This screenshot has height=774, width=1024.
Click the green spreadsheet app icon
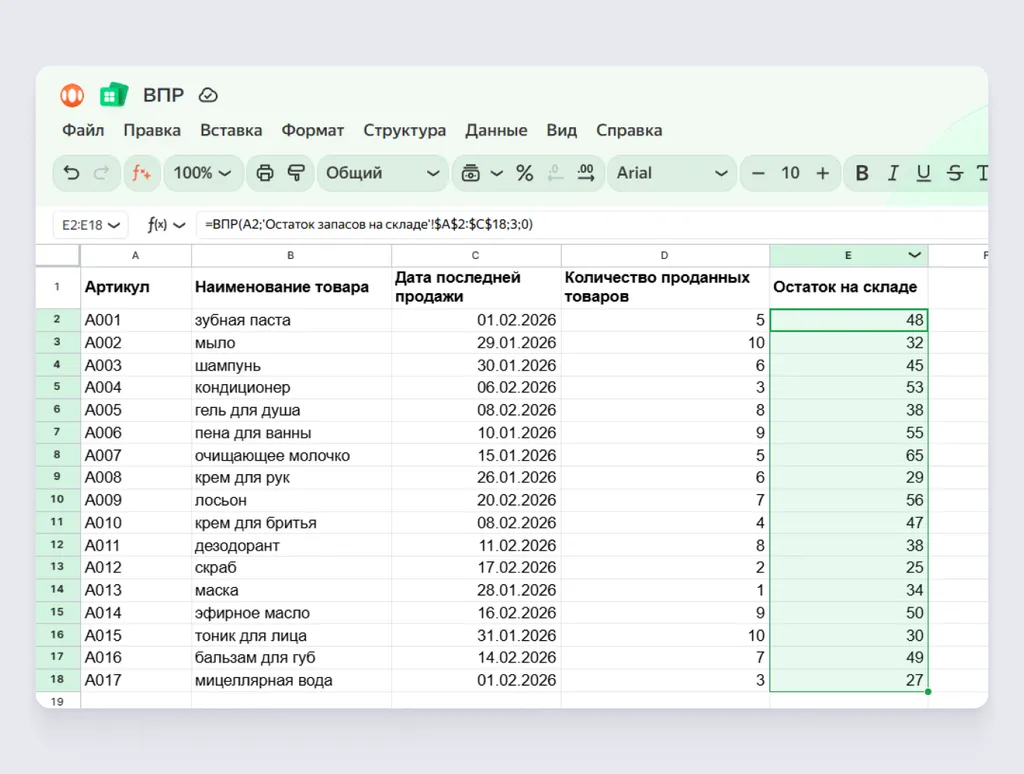(x=114, y=95)
